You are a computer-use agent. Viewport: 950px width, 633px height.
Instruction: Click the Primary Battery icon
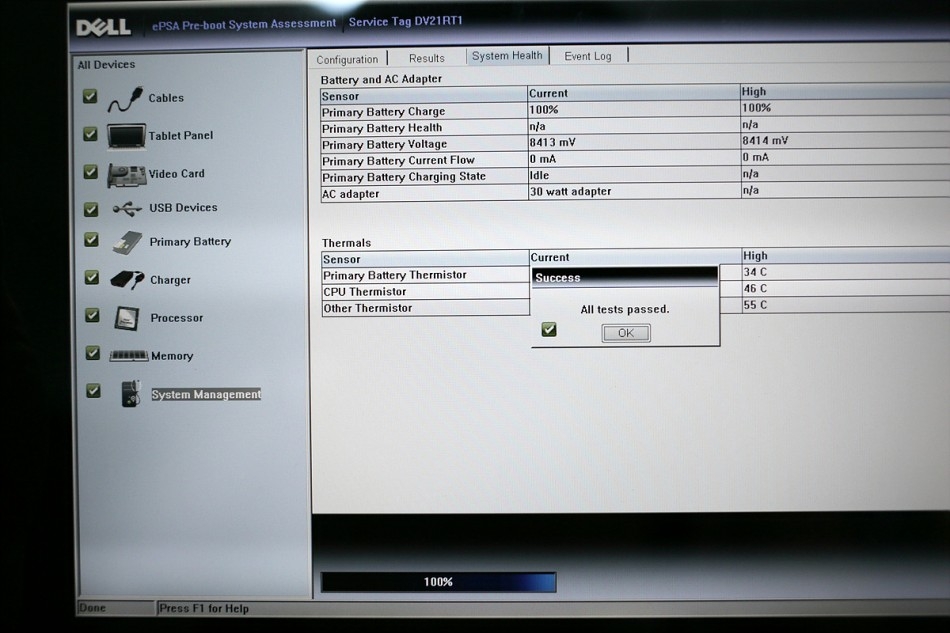[128, 242]
